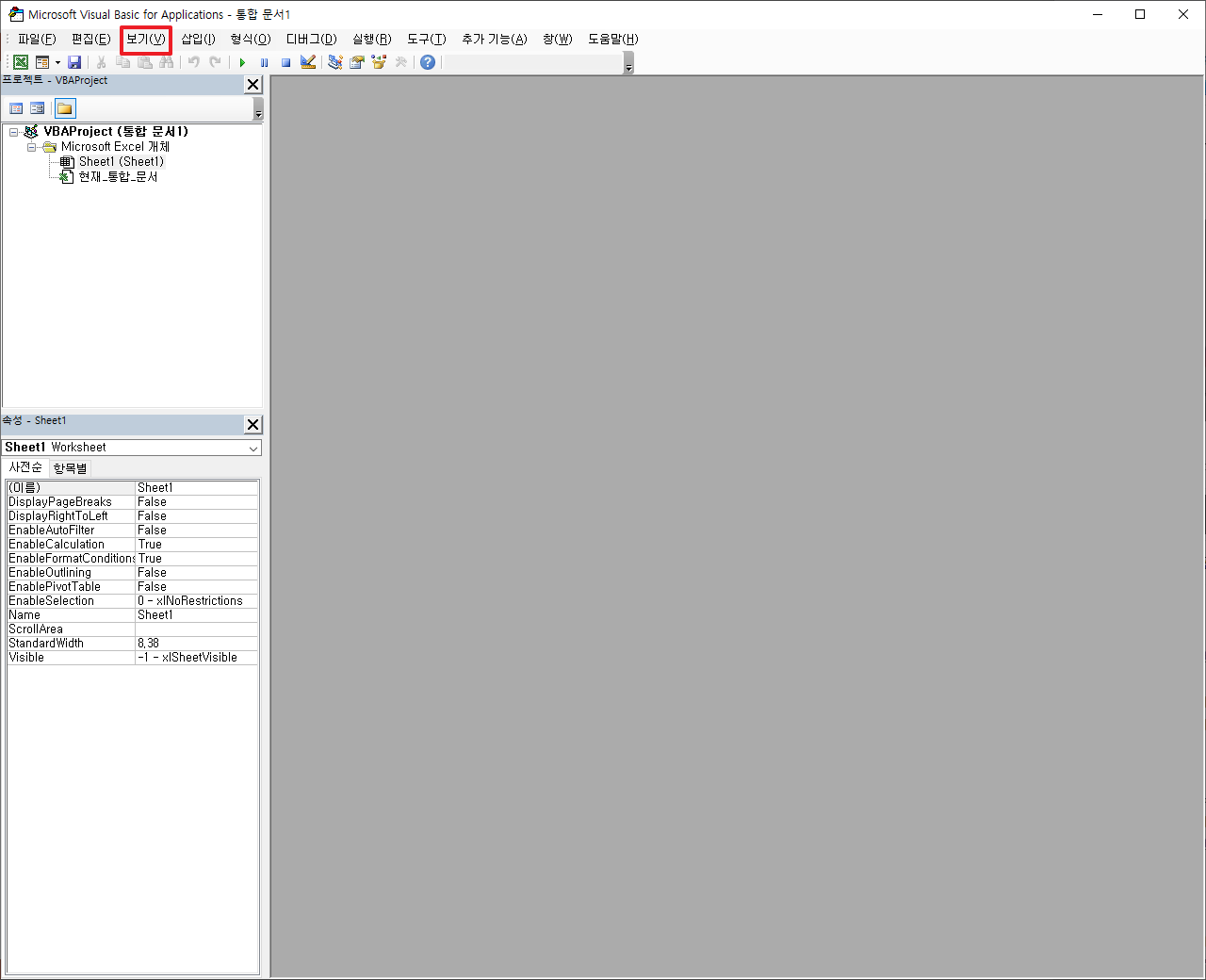Image resolution: width=1206 pixels, height=980 pixels.
Task: Click the Toolbox wrench icon
Action: (x=400, y=62)
